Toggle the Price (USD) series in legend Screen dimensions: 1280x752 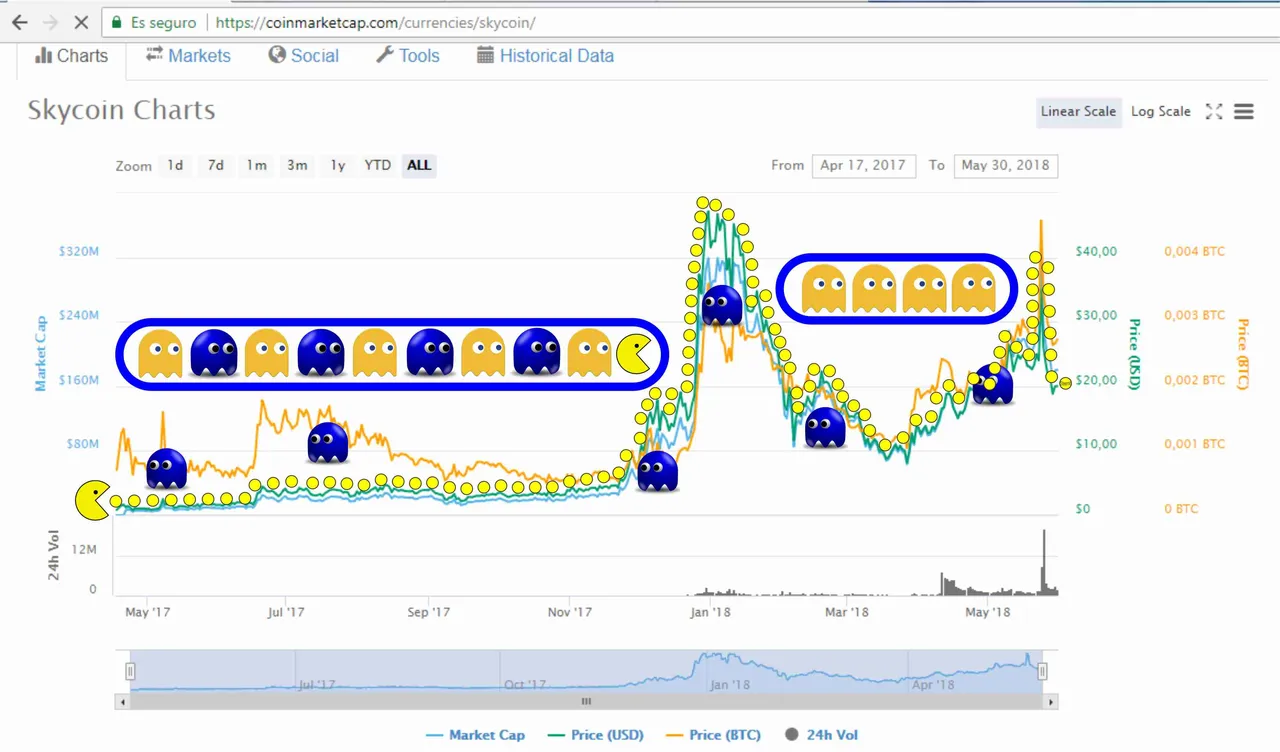click(594, 735)
